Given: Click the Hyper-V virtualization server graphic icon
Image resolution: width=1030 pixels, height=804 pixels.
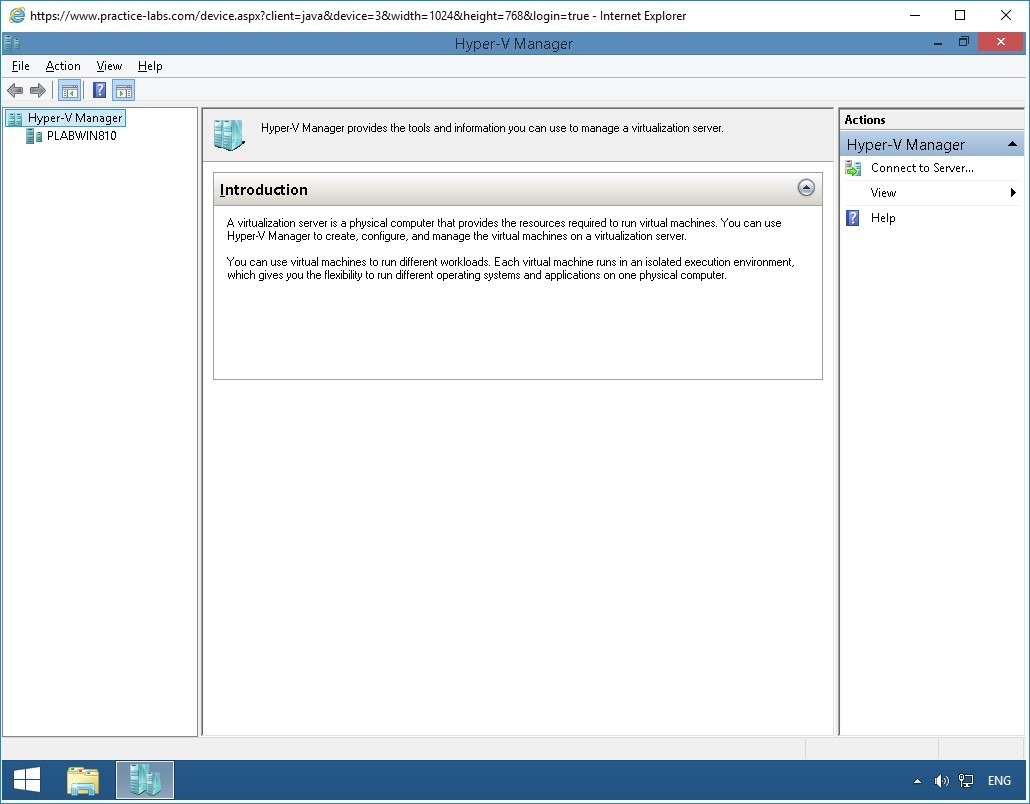Looking at the screenshot, I should click(x=228, y=133).
